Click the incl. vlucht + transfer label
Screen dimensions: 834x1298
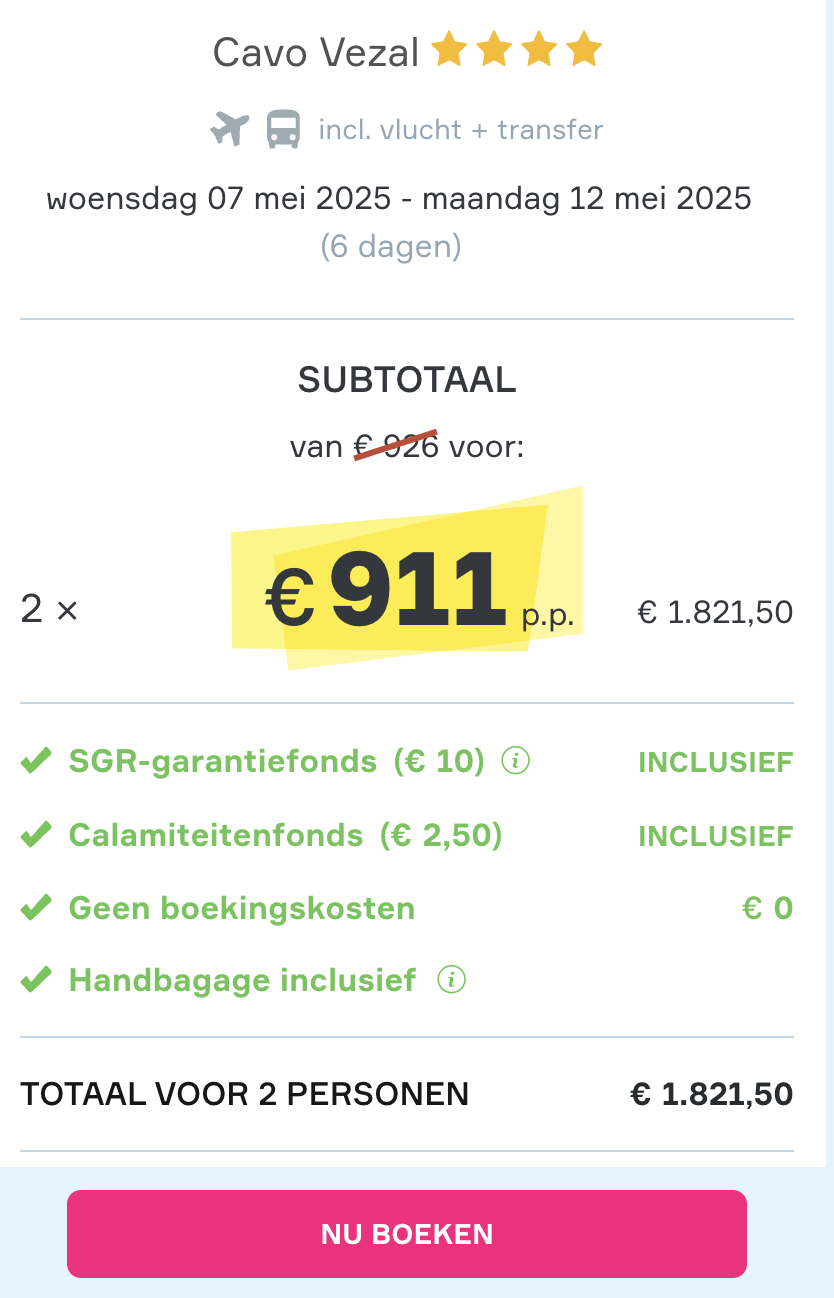tap(460, 130)
